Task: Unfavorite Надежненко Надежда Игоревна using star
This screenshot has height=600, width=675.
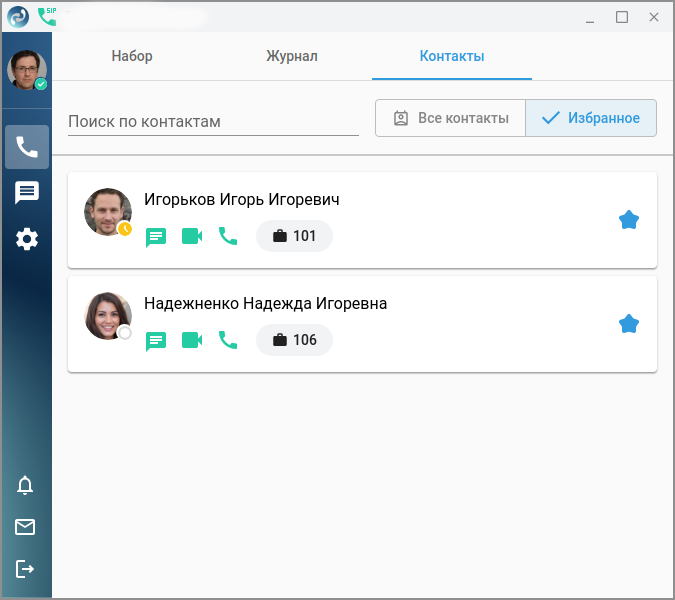Action: point(629,324)
